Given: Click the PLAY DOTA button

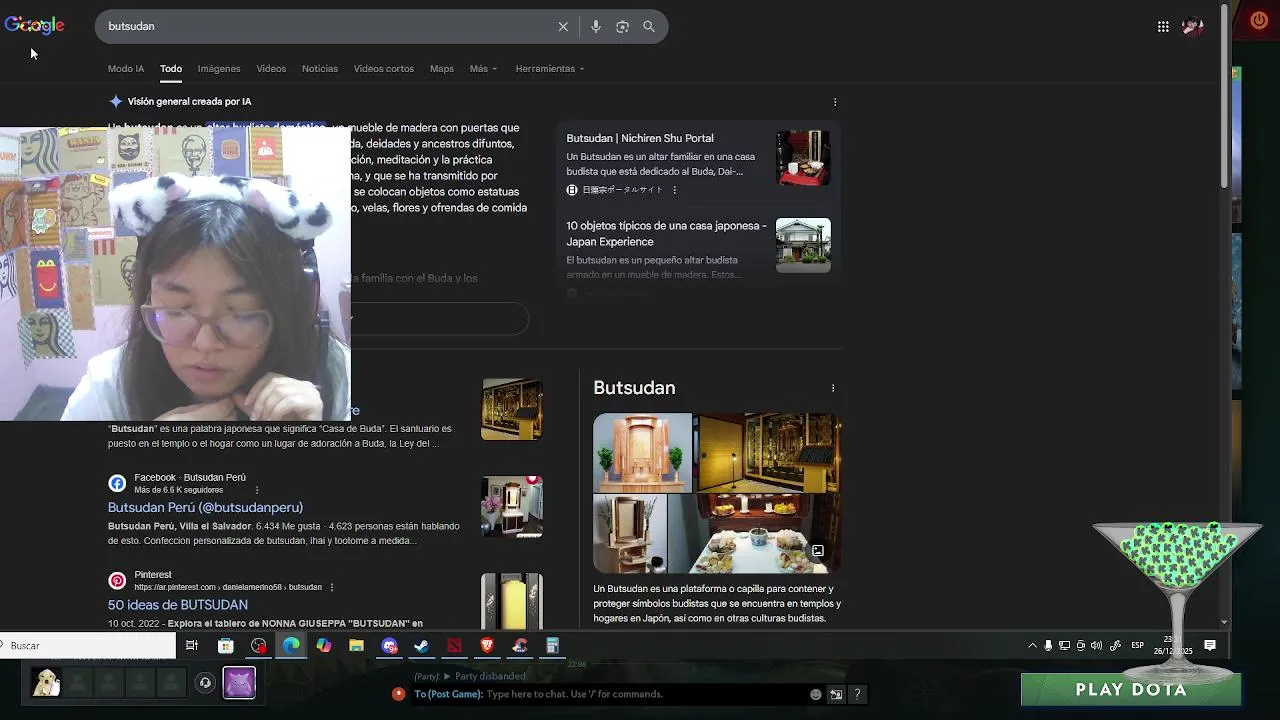Looking at the screenshot, I should click(1131, 690).
